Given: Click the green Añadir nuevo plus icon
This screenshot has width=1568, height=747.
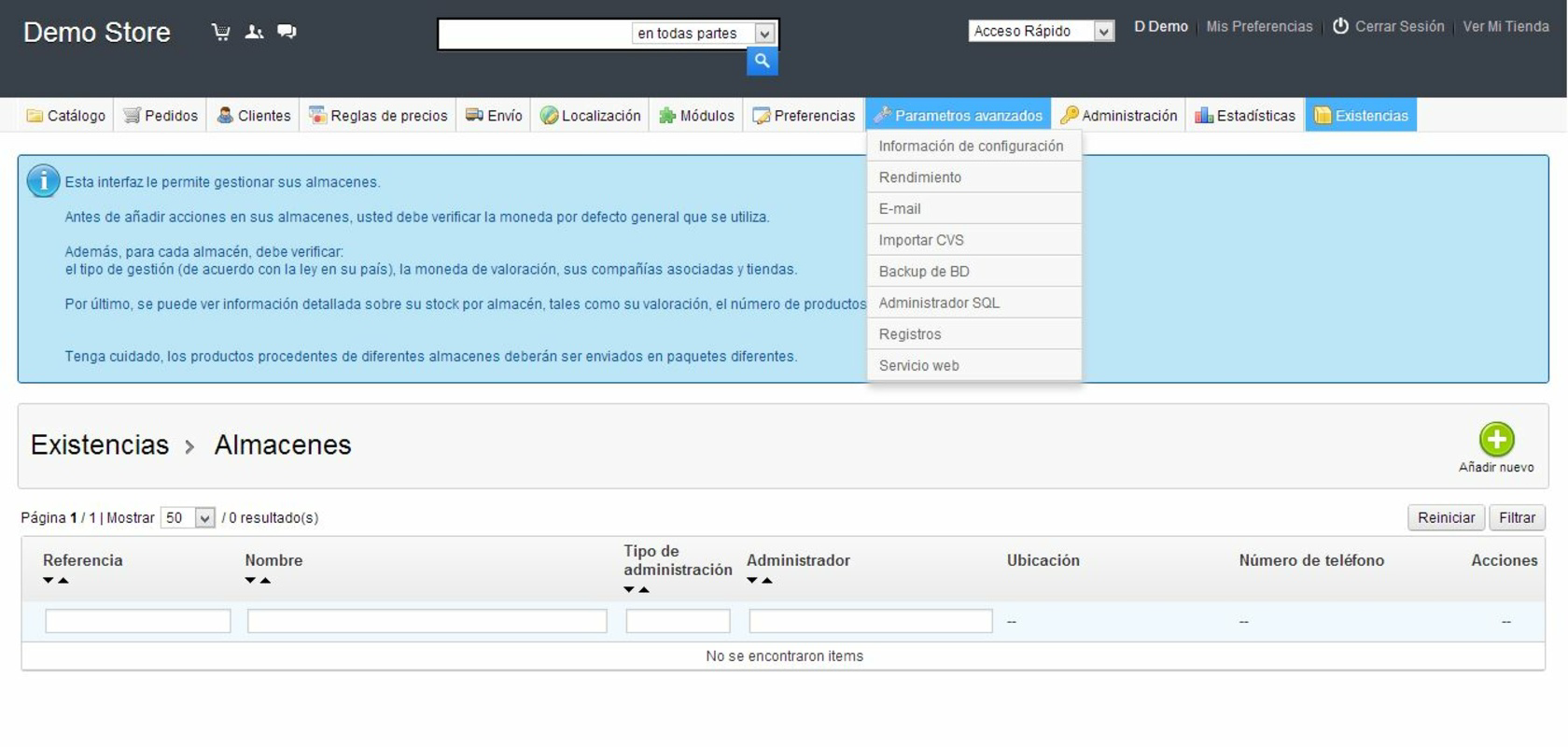Looking at the screenshot, I should tap(1496, 439).
